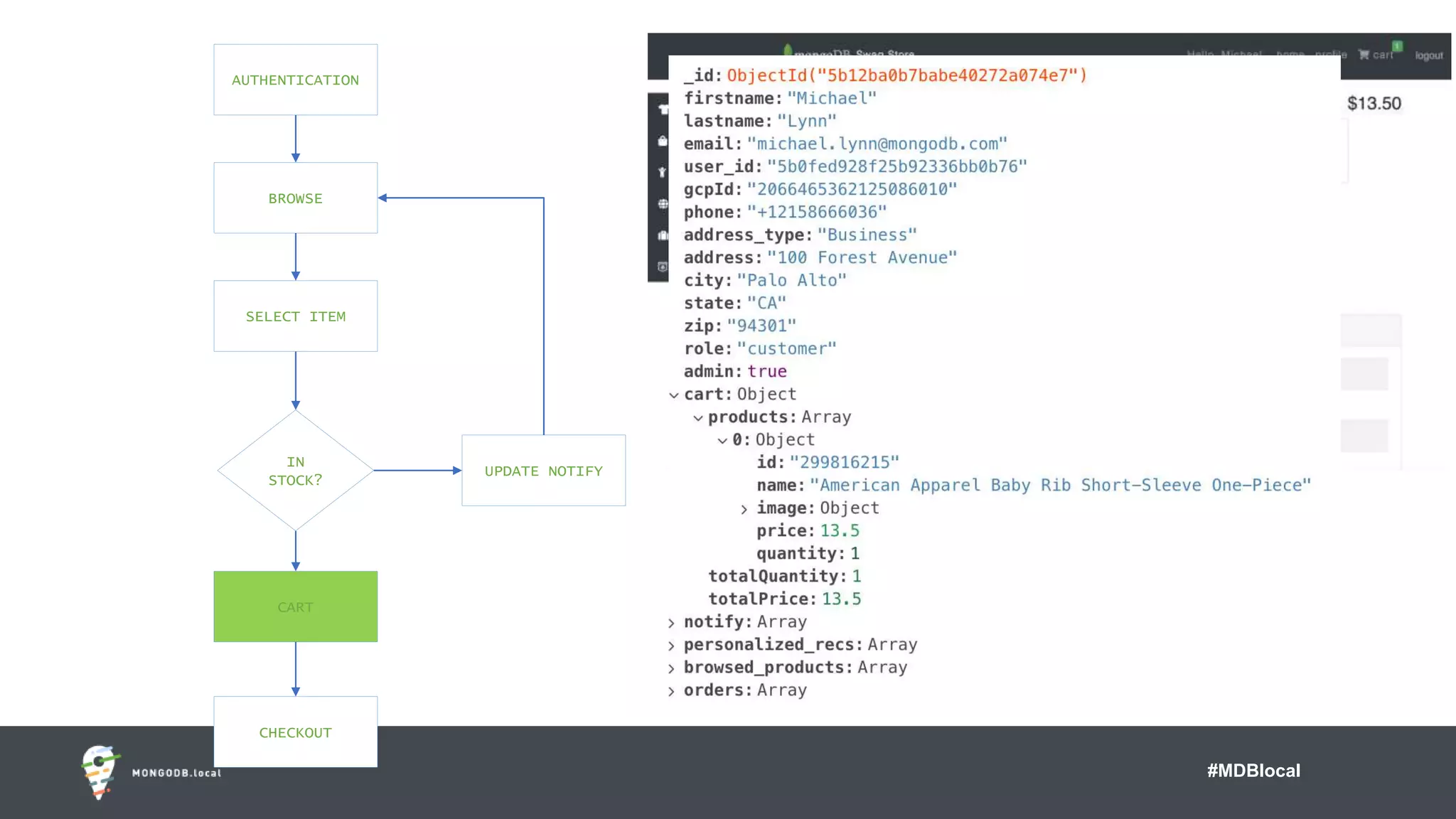Click the green cart count badge
1456x819 pixels.
pyautogui.click(x=1397, y=46)
